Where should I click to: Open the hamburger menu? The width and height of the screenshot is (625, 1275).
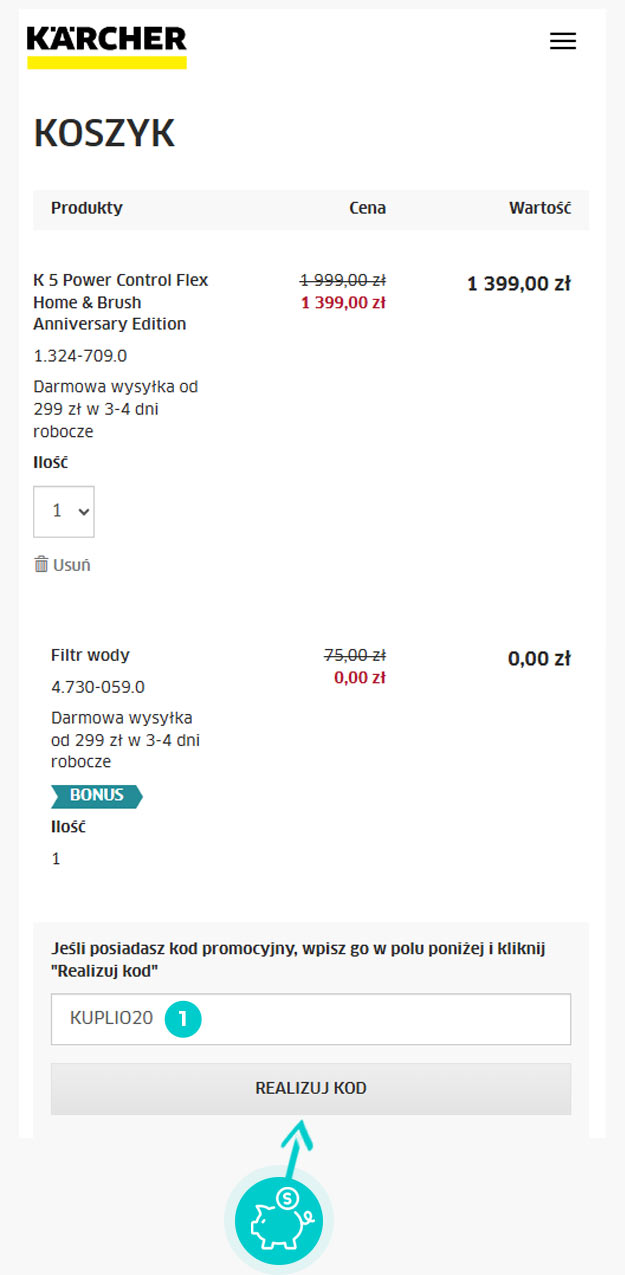tap(563, 41)
